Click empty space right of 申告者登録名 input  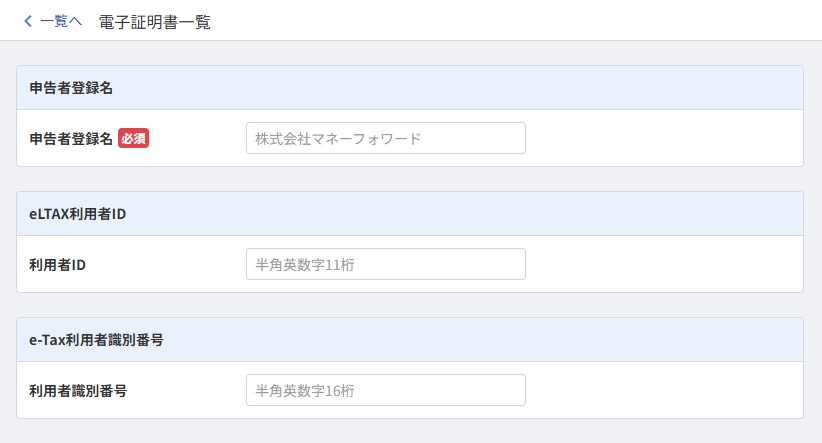click(x=660, y=138)
